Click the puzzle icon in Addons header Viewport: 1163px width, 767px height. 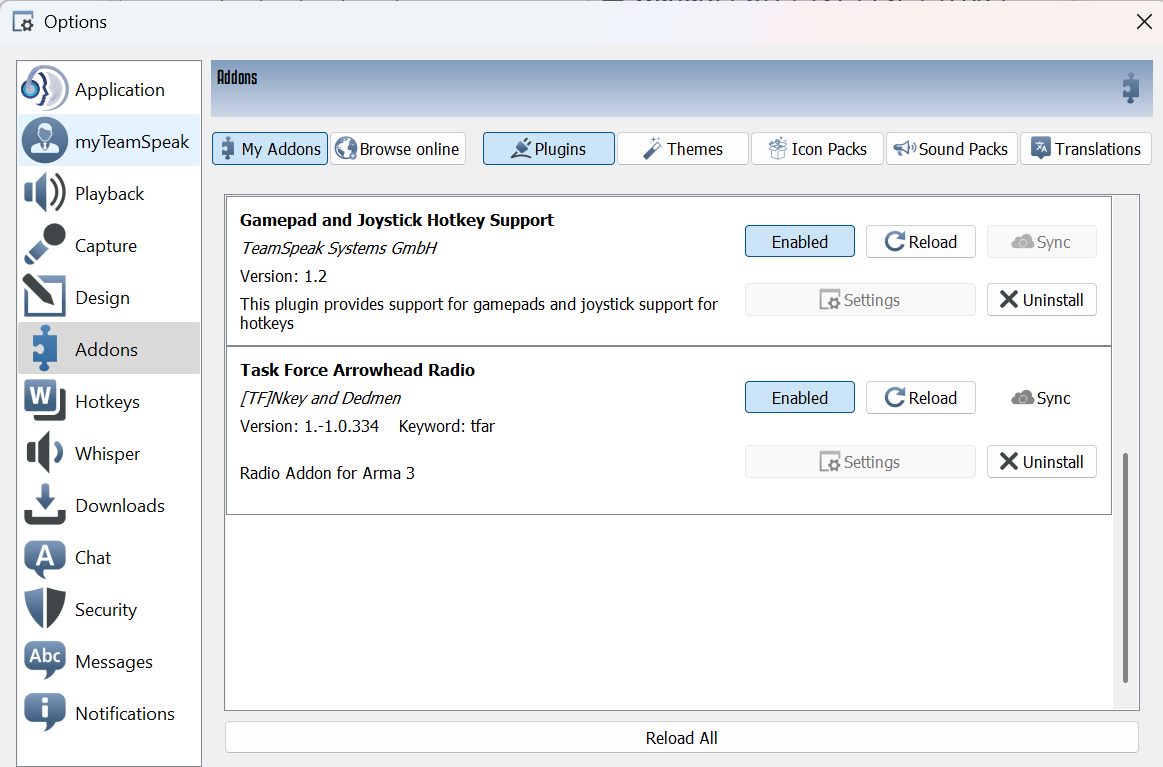click(1130, 88)
